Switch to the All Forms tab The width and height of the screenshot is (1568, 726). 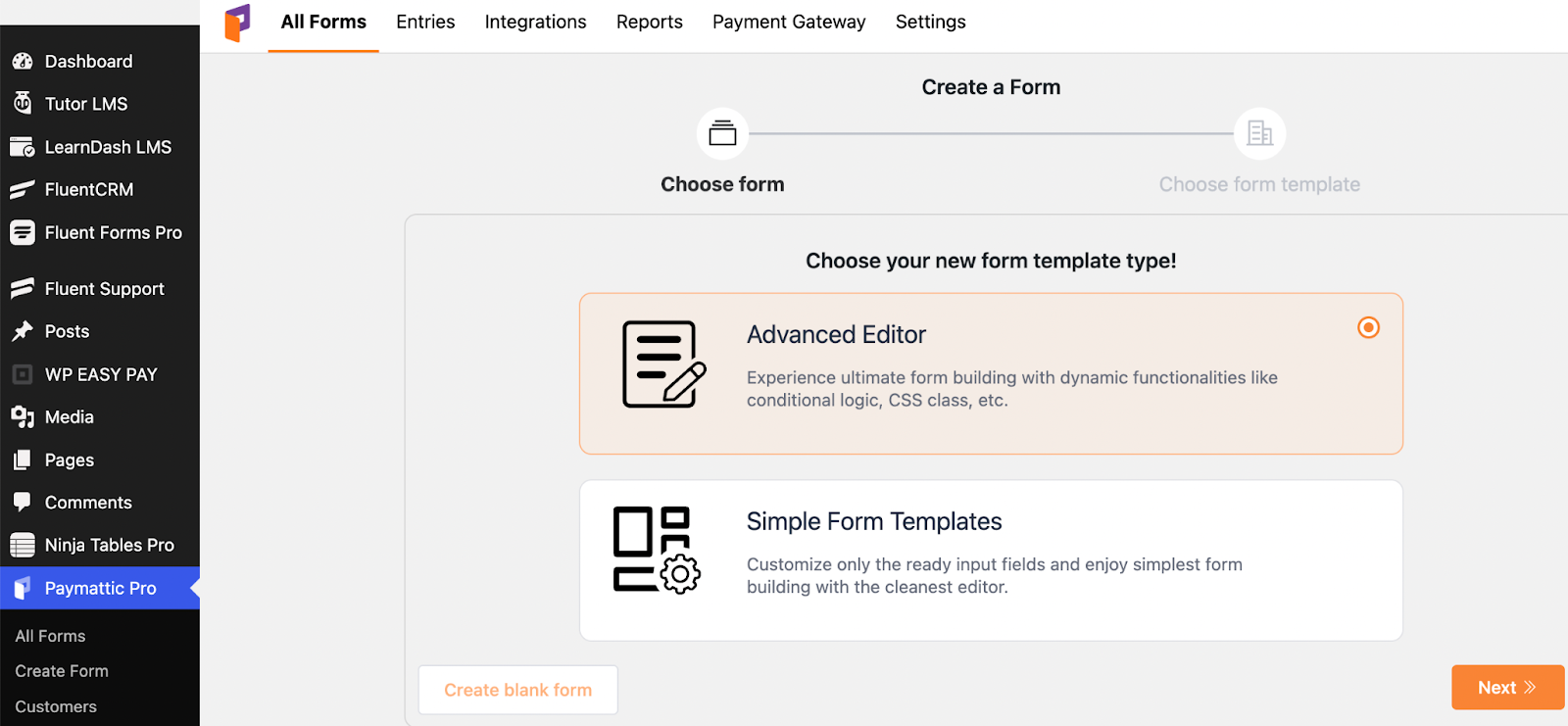click(323, 23)
